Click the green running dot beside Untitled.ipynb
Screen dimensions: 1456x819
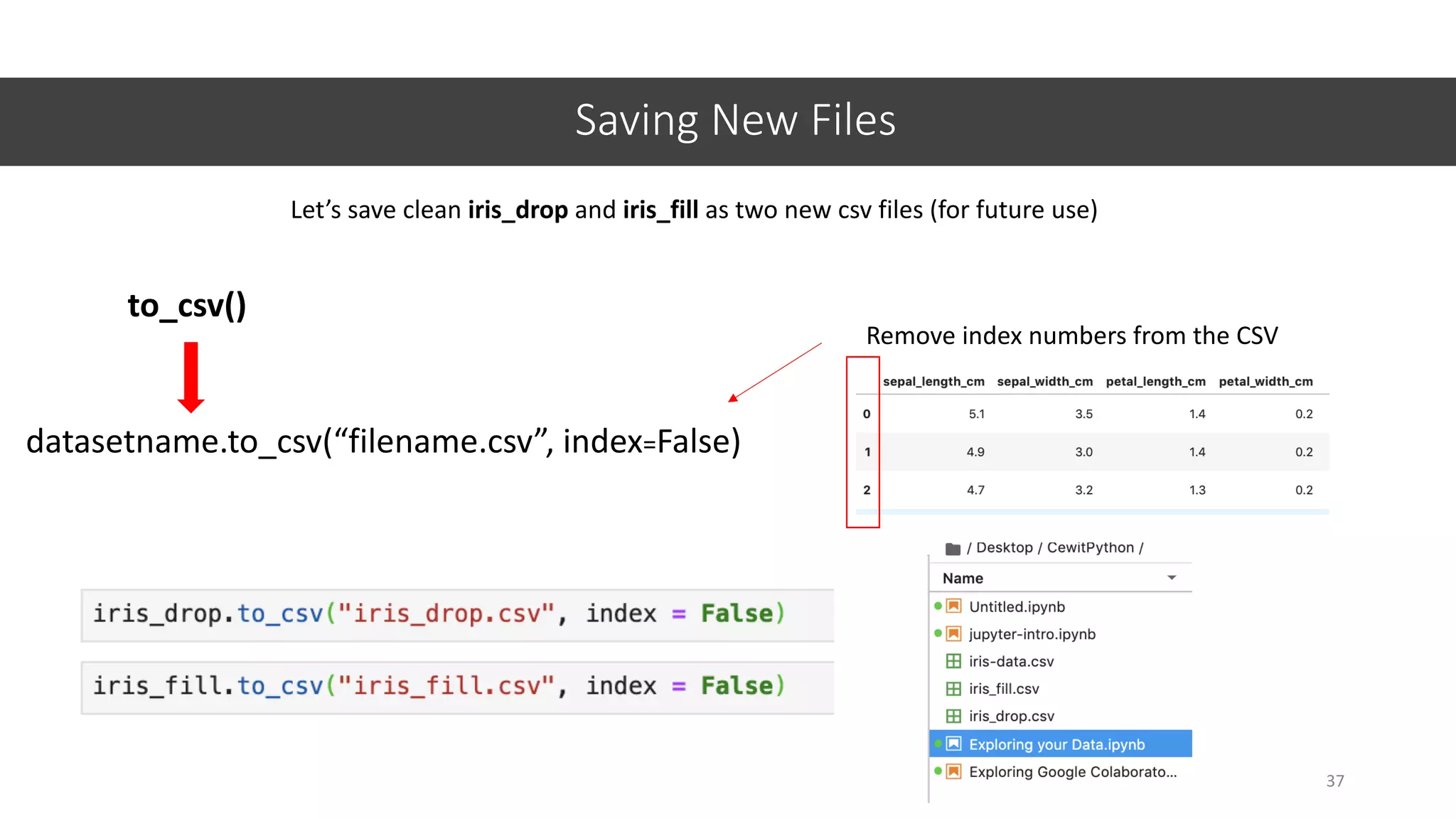click(938, 606)
